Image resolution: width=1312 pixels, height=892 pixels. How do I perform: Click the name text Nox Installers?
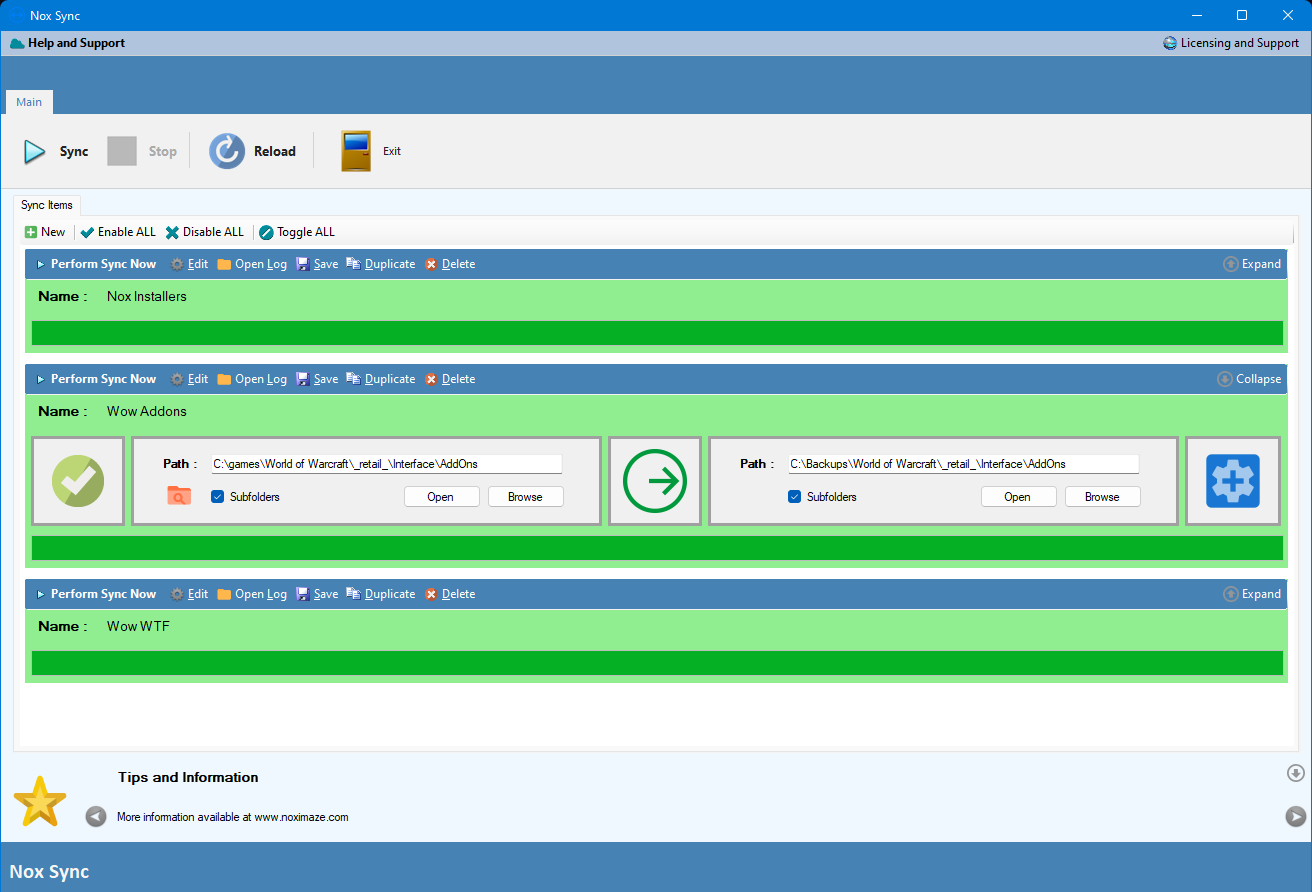[x=147, y=296]
